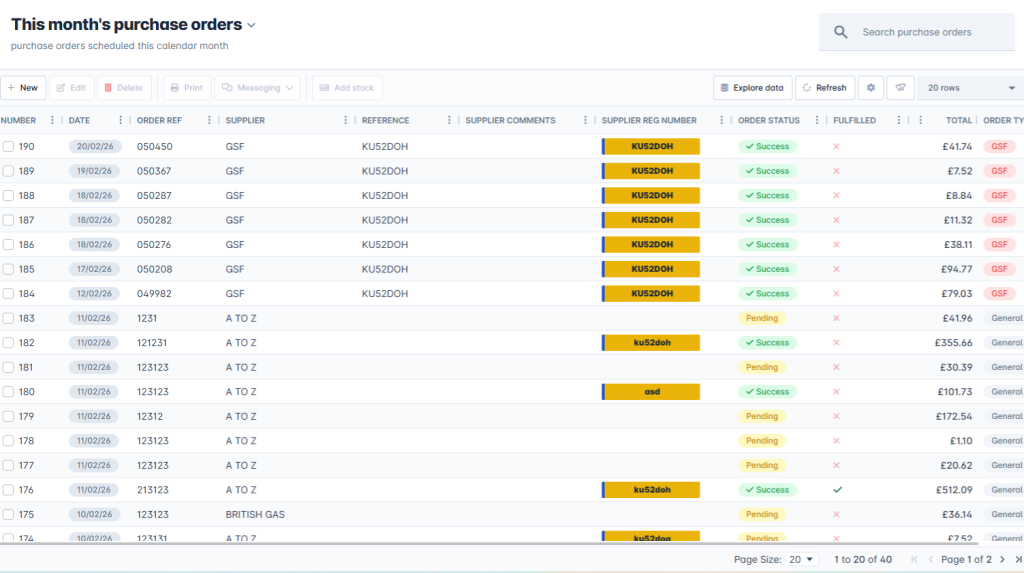This screenshot has height=573, width=1024.
Task: Click the yellow KU52DOH plate on order 190
Action: (650, 146)
